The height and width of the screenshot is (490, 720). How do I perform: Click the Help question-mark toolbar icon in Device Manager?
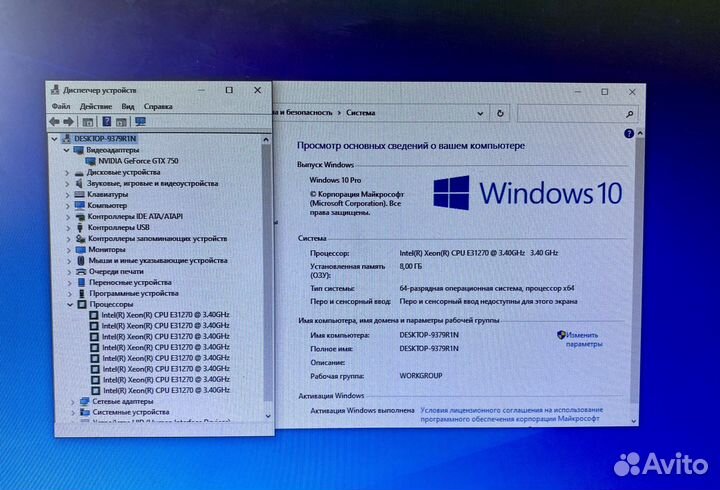pyautogui.click(x=107, y=122)
